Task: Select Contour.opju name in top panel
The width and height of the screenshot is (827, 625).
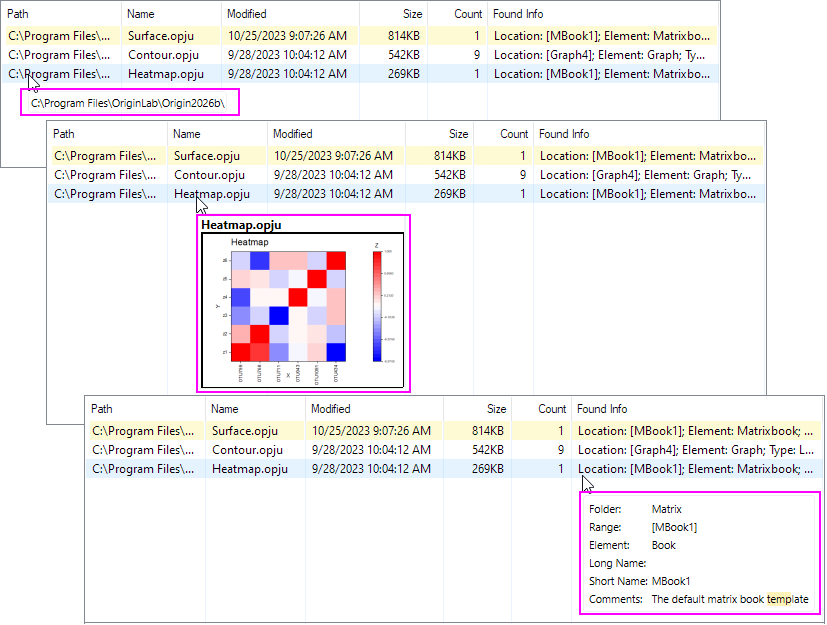Action: tap(164, 55)
